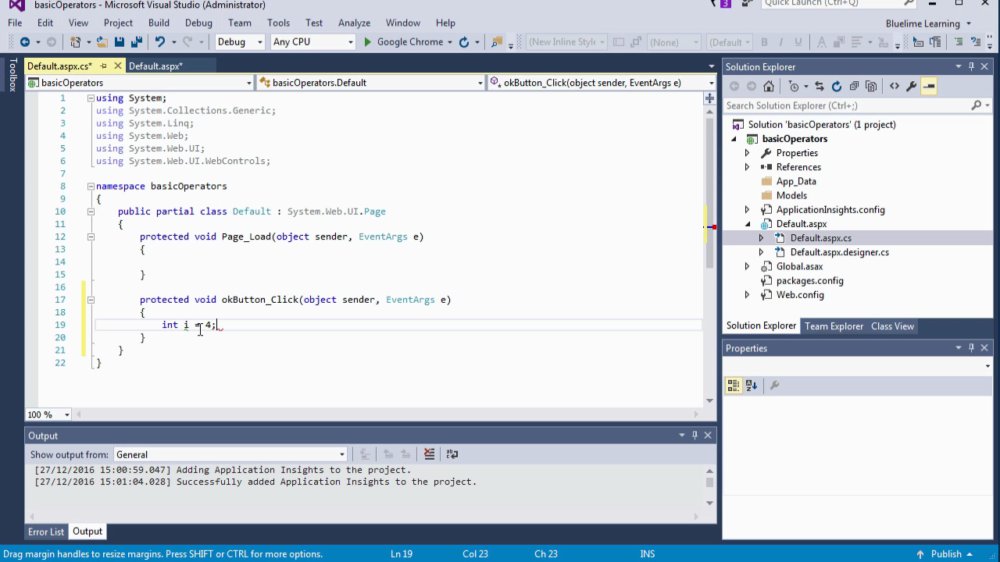Viewport: 1000px width, 562px height.
Task: Refresh the Solution Explorer
Action: (837, 86)
